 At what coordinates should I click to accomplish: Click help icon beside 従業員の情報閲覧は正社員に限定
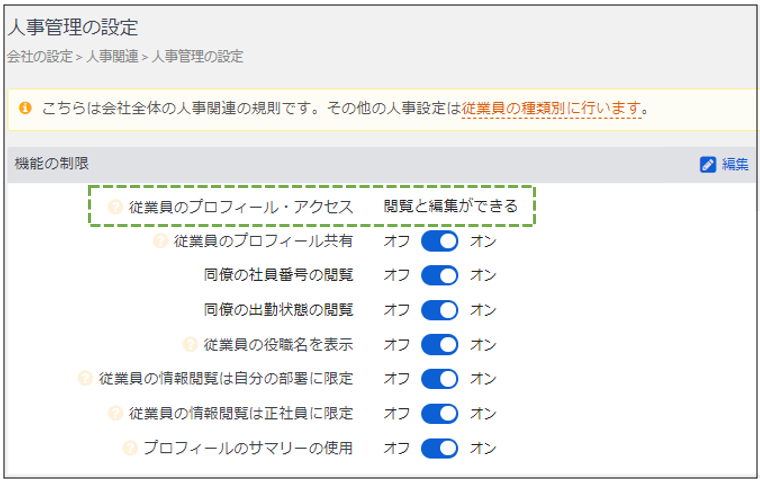point(115,413)
